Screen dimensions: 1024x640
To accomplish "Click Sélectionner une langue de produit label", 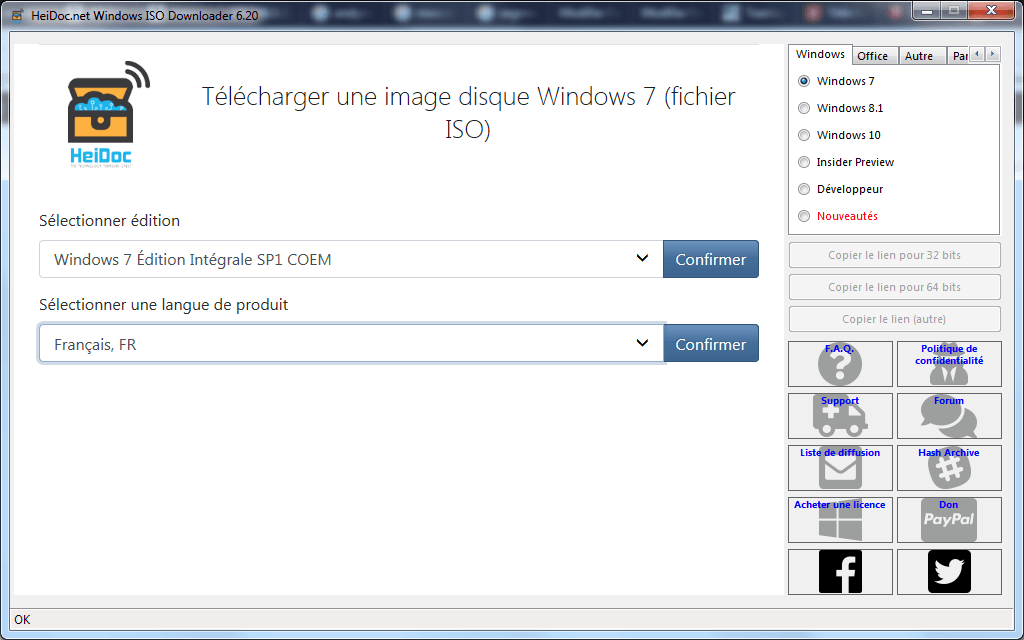I will click(x=163, y=305).
